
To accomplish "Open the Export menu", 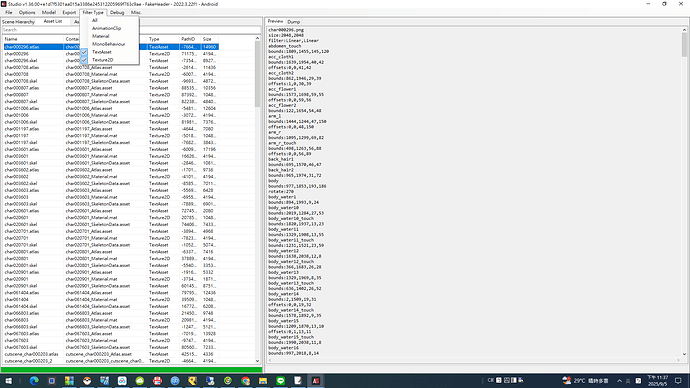I will click(x=69, y=12).
